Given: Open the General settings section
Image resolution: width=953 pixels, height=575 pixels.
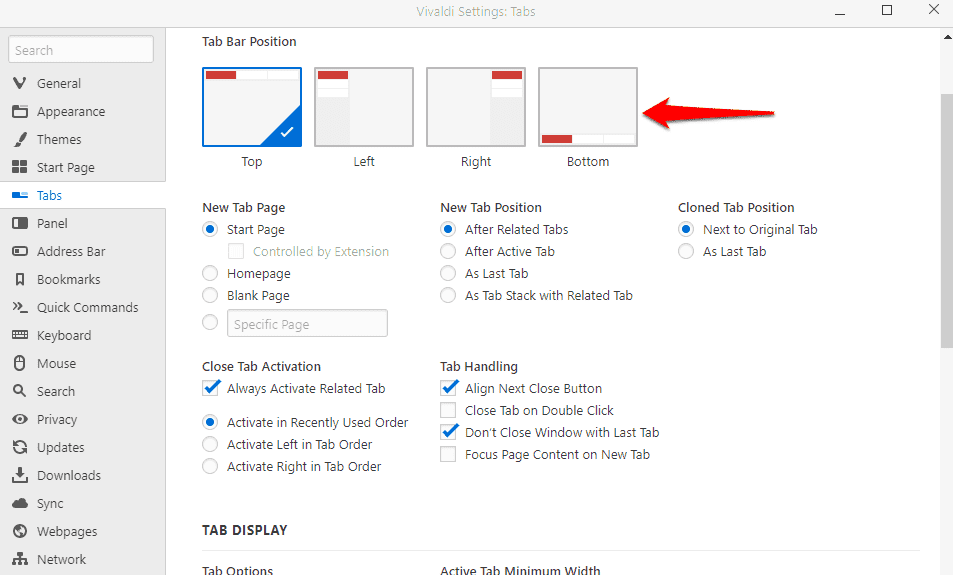Looking at the screenshot, I should 59,83.
